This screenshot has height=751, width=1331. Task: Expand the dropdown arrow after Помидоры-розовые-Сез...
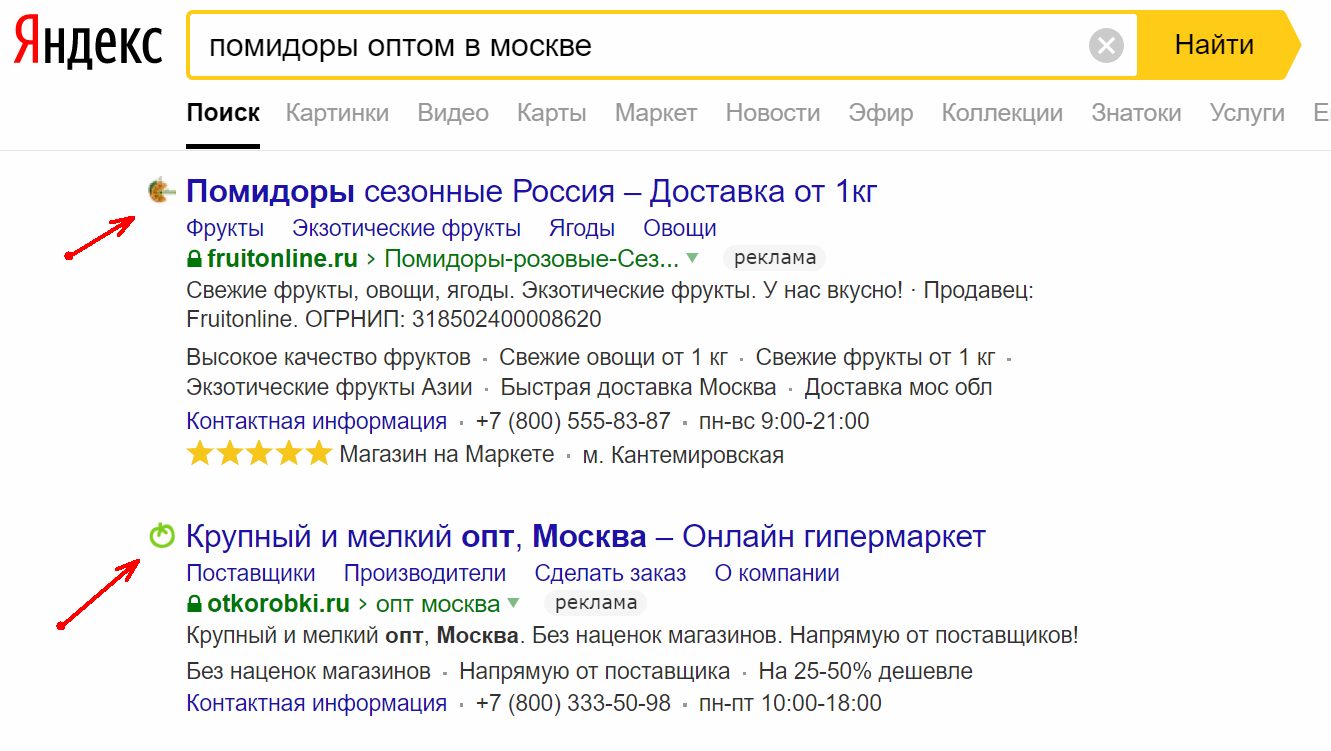pos(692,259)
